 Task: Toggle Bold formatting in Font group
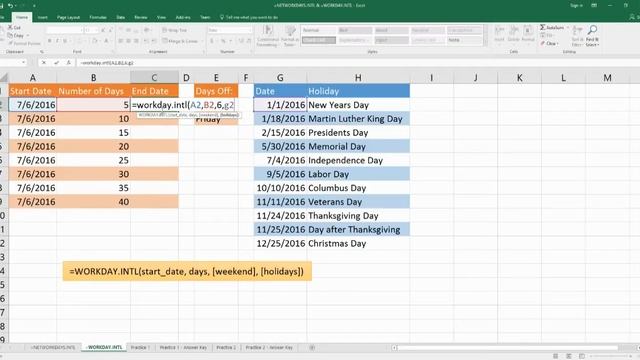pos(49,41)
